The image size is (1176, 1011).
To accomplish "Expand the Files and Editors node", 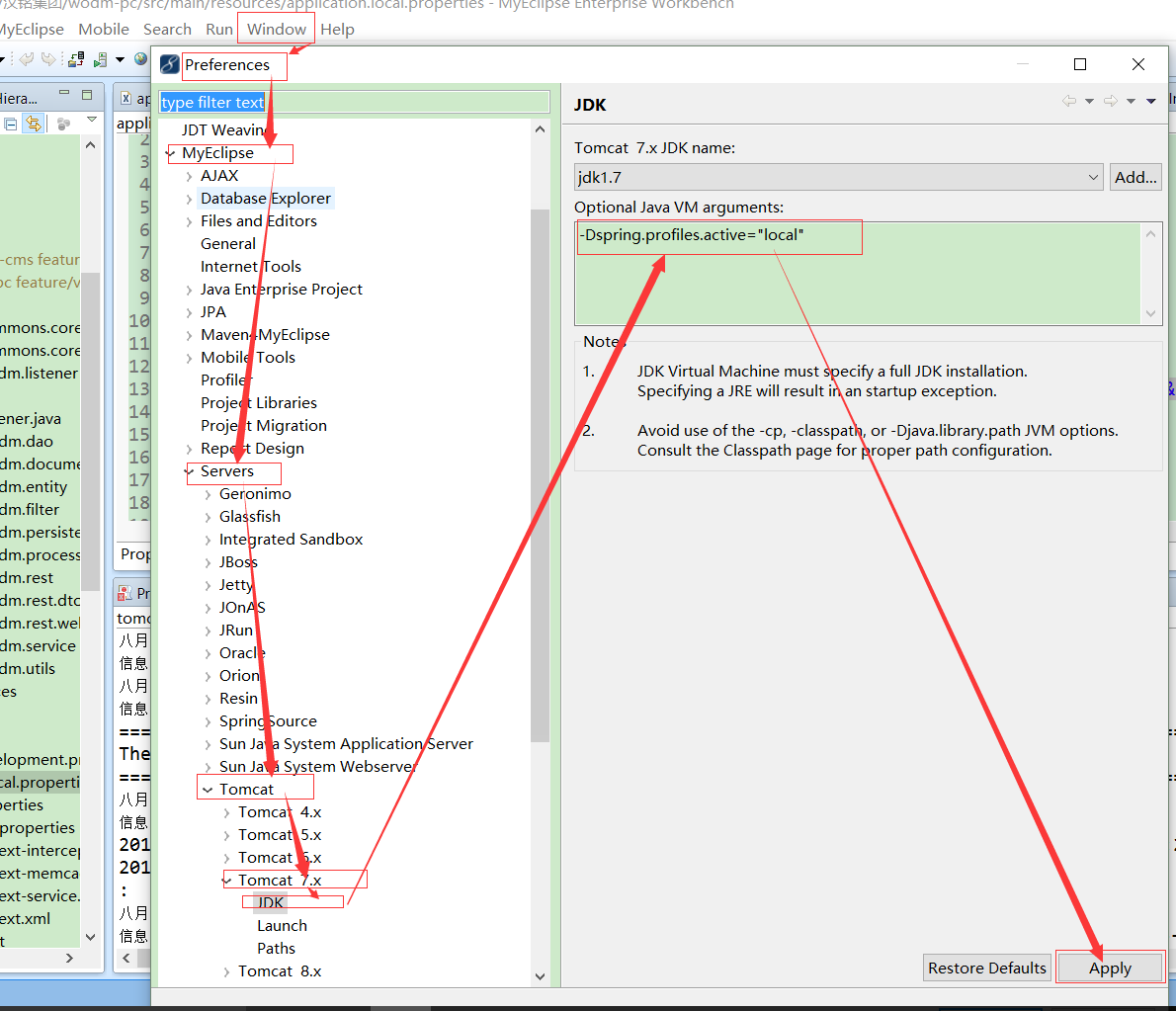I will 189,221.
